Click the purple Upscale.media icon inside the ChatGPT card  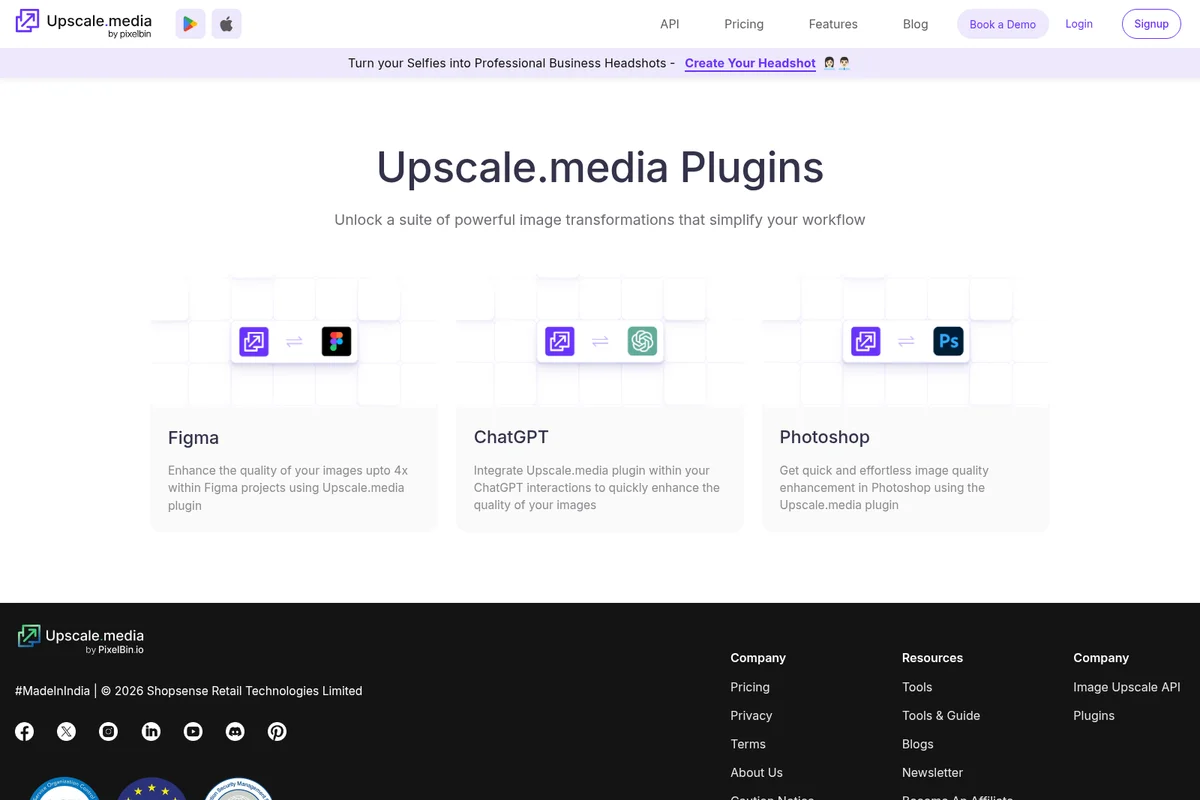coord(559,341)
